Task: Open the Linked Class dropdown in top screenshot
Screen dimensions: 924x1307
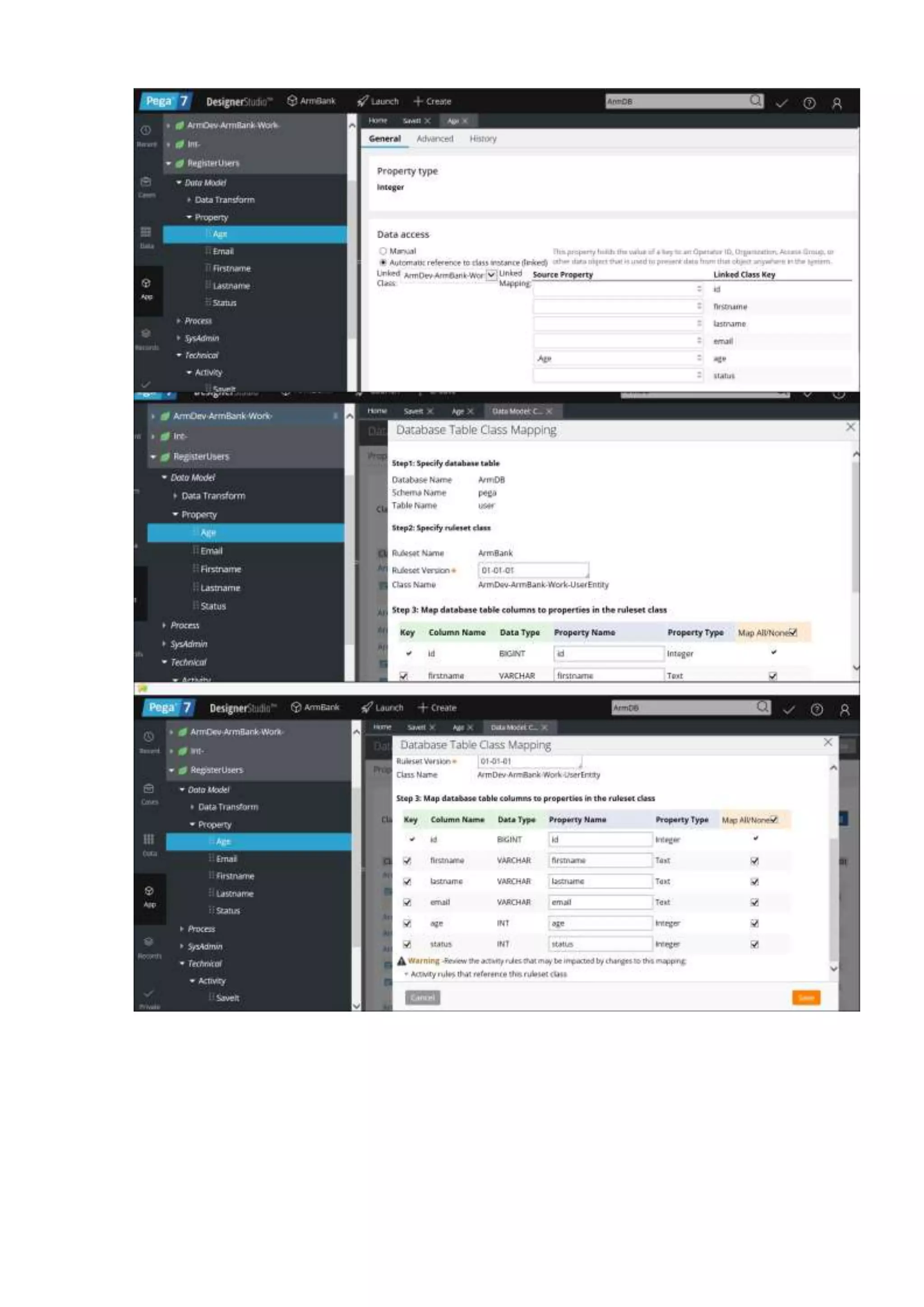Action: (x=491, y=275)
